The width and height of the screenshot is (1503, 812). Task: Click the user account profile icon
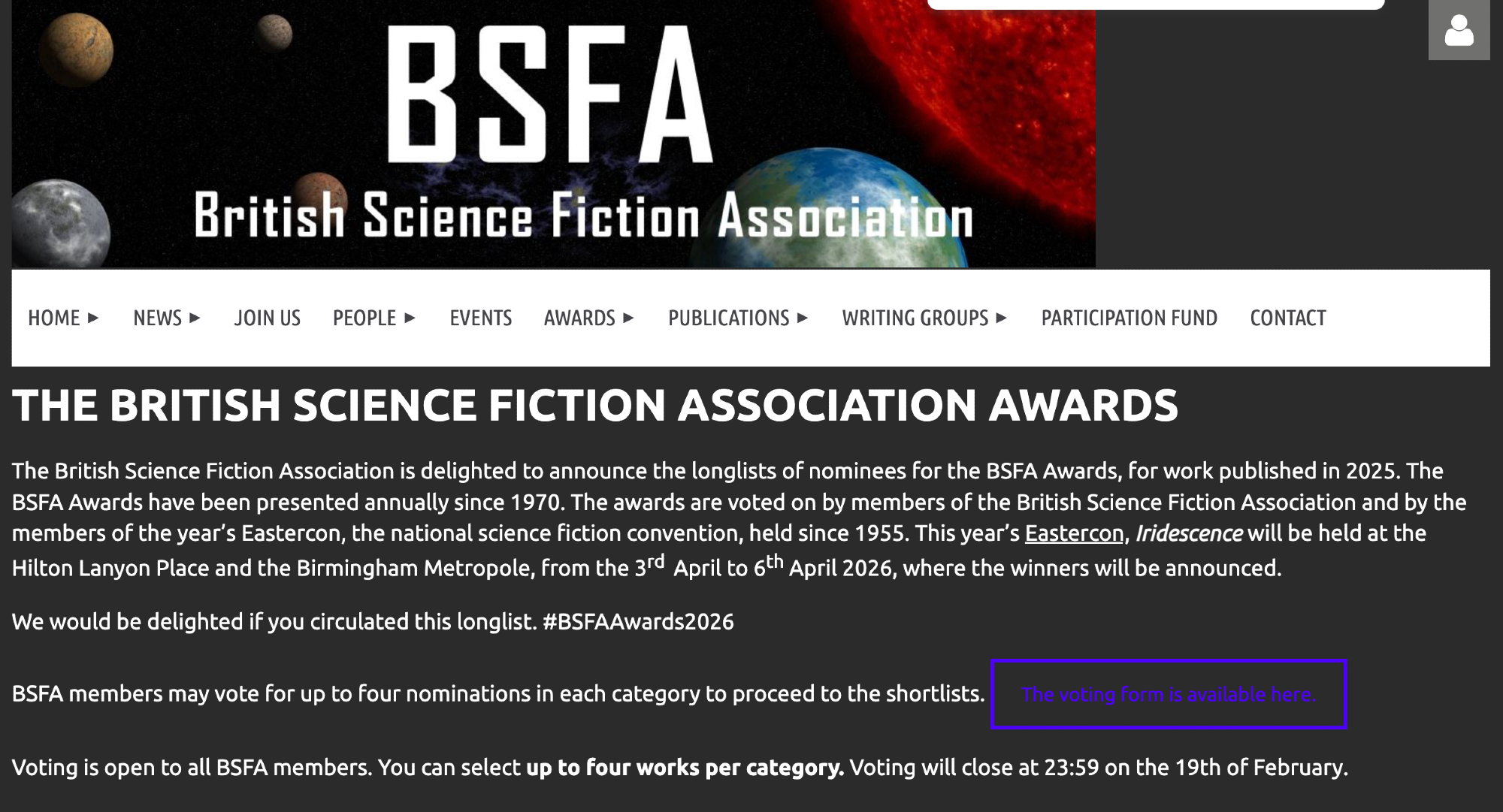1459,31
